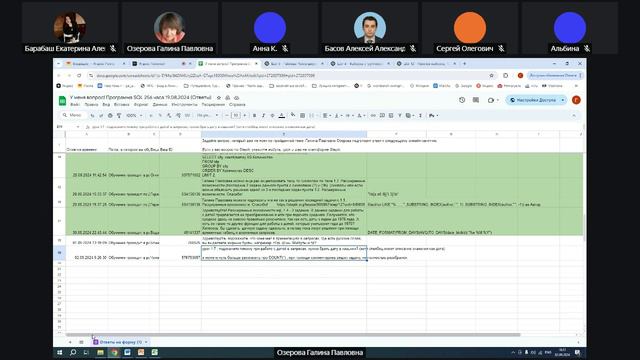
Task: Open the zoom 100% dropdown
Action: [x=134, y=116]
